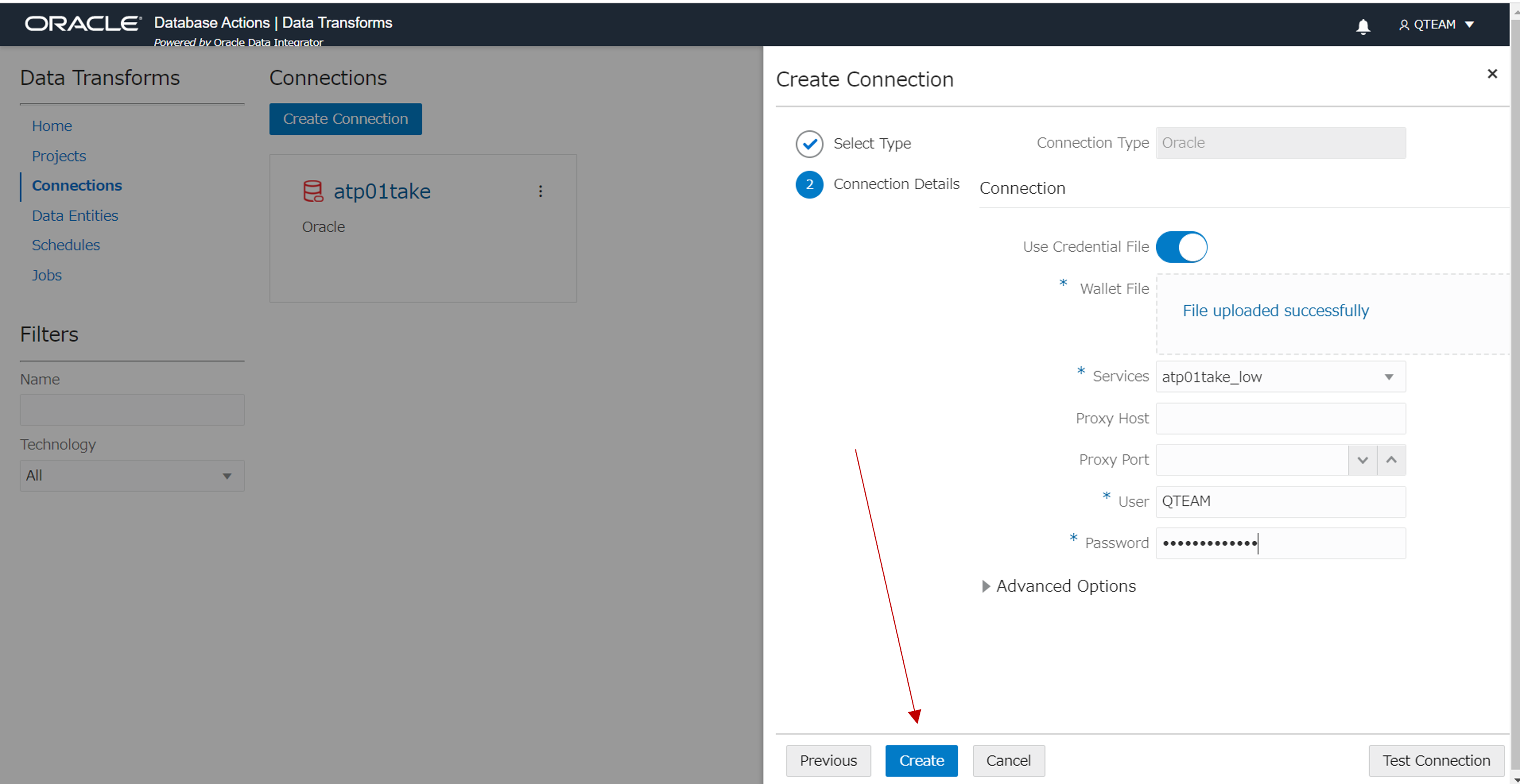Open Jobs in the sidebar
1520x784 pixels.
coord(46,275)
